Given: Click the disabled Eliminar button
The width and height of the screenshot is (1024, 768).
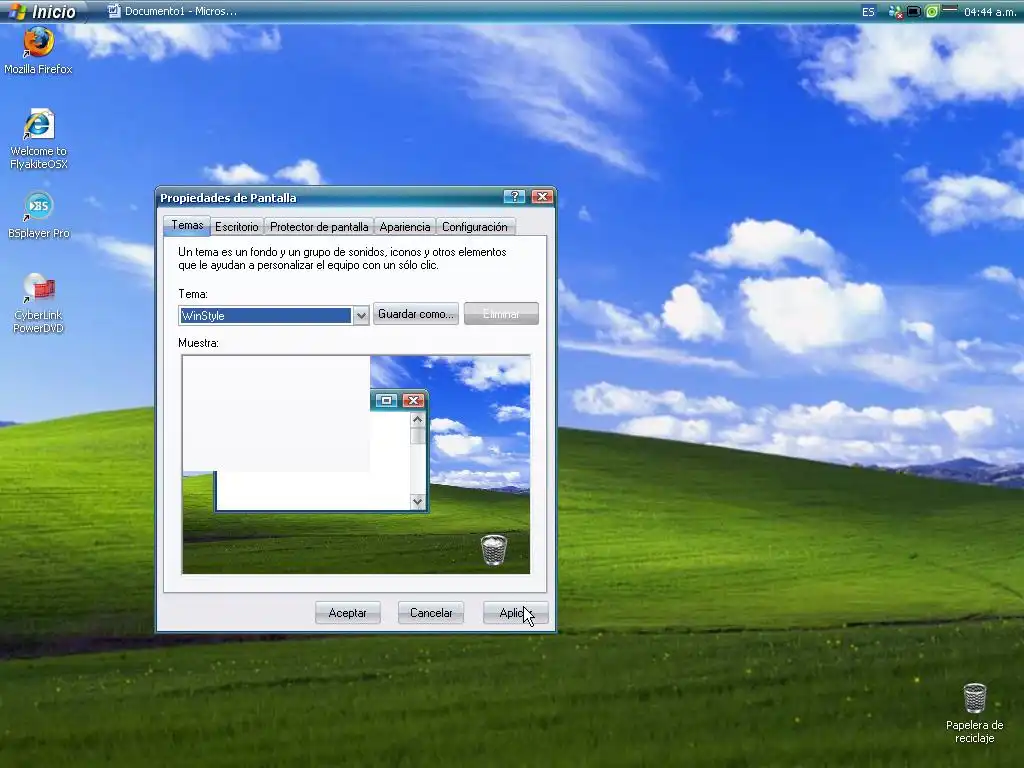Looking at the screenshot, I should click(502, 314).
